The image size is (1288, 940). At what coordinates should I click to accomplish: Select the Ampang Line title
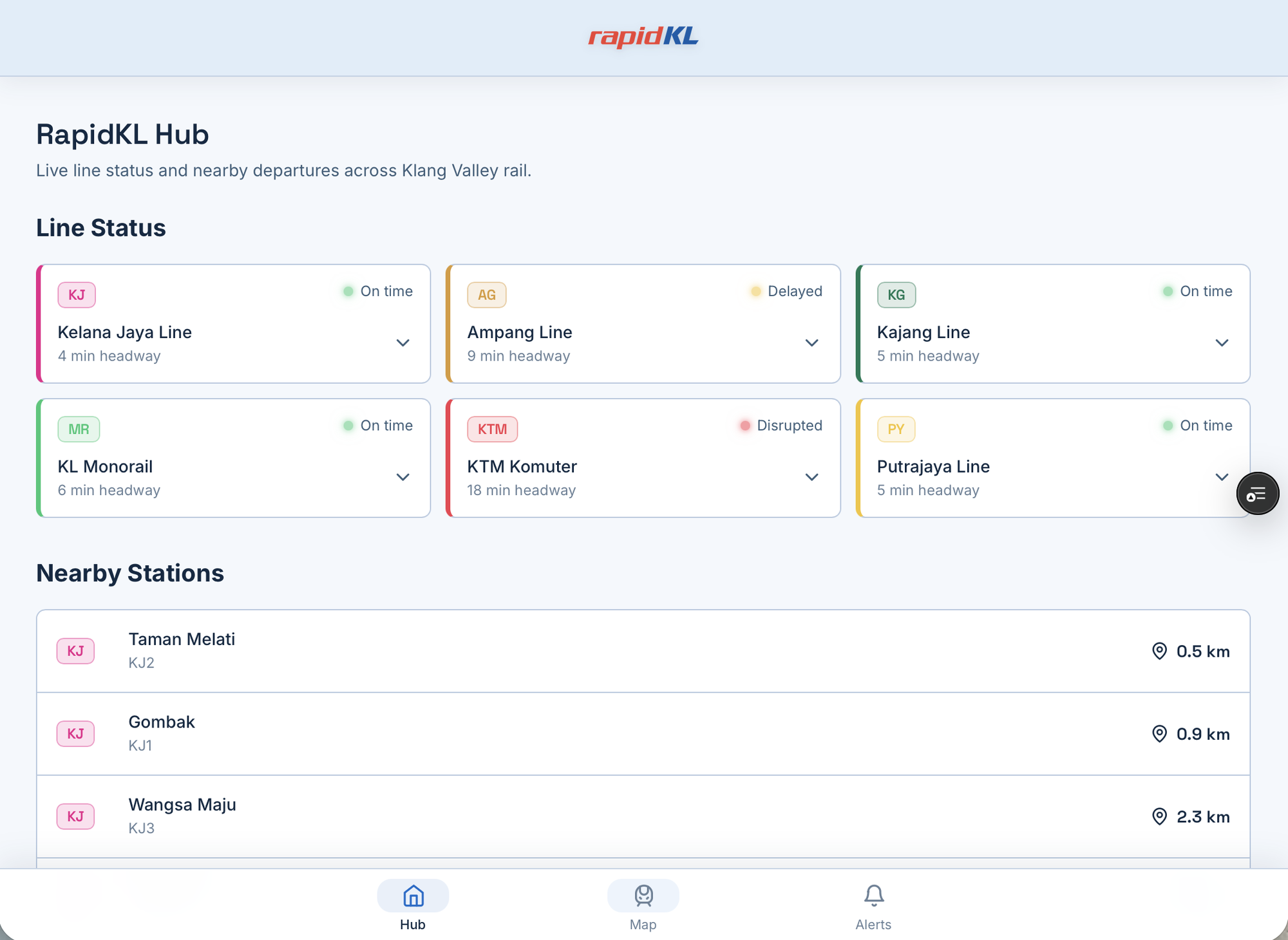(520, 332)
